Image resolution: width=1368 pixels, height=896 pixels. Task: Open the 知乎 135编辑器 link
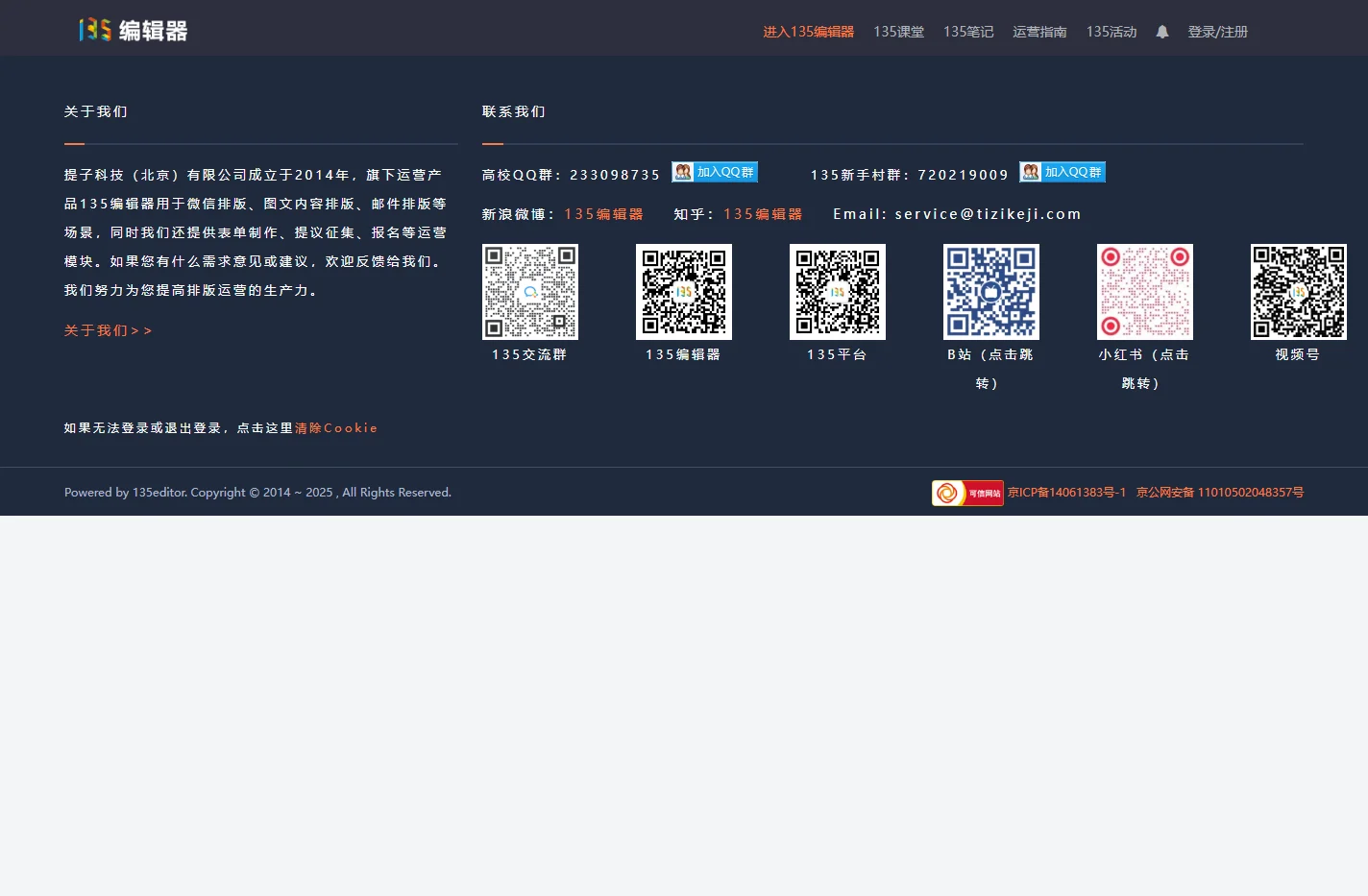pyautogui.click(x=764, y=214)
